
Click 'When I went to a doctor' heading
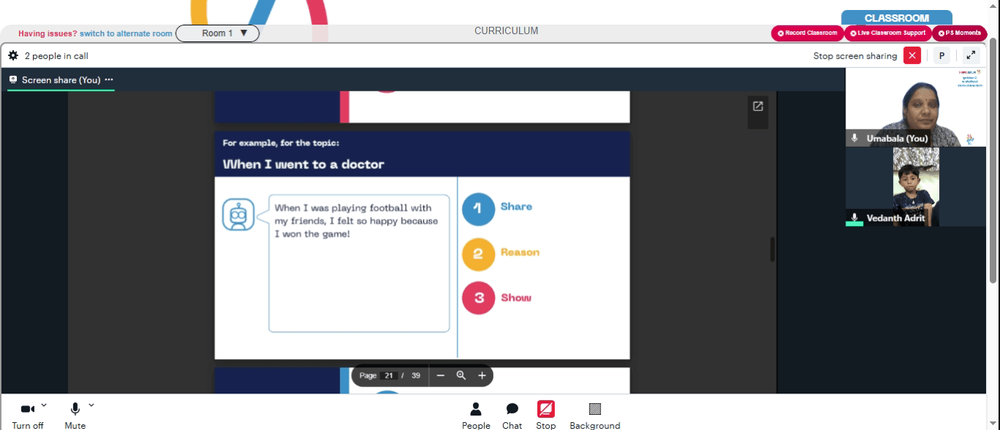304,165
